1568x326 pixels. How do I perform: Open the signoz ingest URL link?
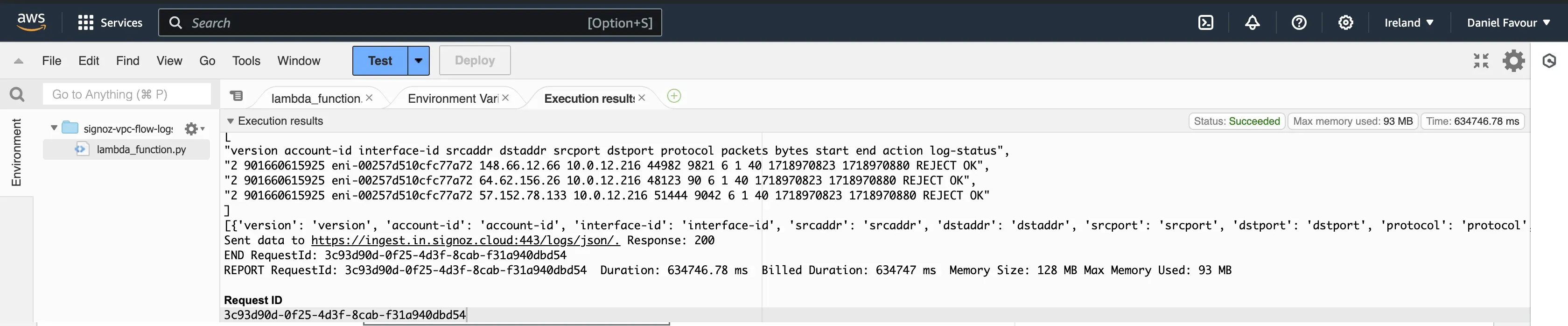(x=466, y=240)
